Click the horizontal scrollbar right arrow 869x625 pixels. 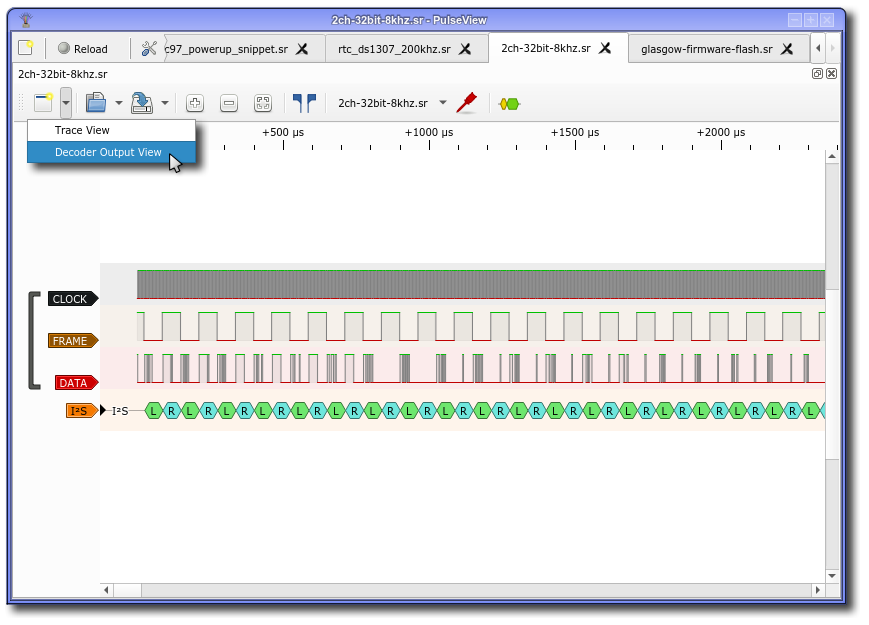(818, 590)
